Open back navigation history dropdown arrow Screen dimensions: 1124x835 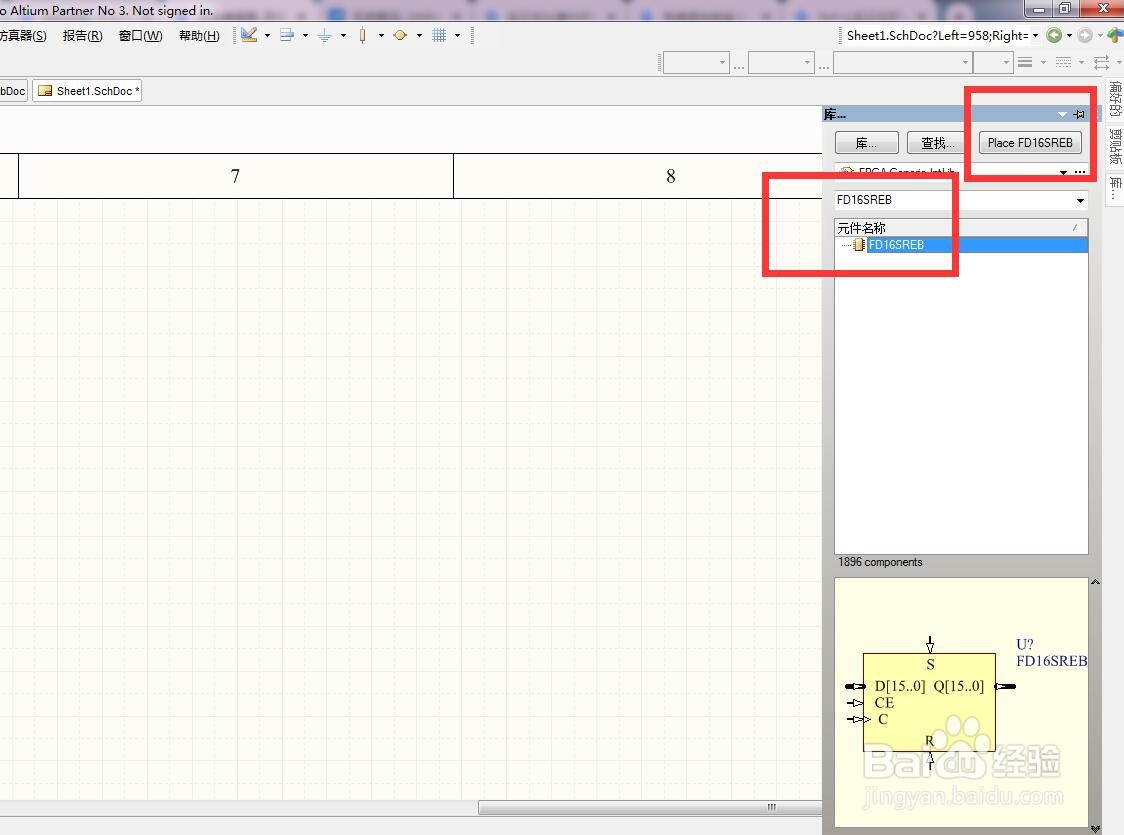tap(1070, 35)
